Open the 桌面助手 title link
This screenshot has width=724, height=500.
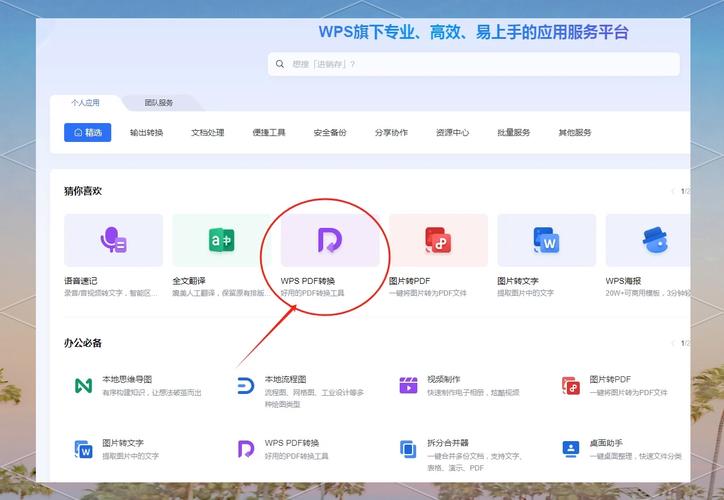(606, 443)
